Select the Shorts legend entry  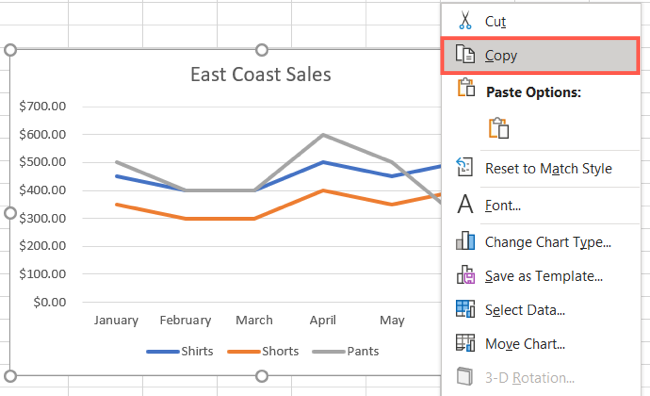(263, 351)
